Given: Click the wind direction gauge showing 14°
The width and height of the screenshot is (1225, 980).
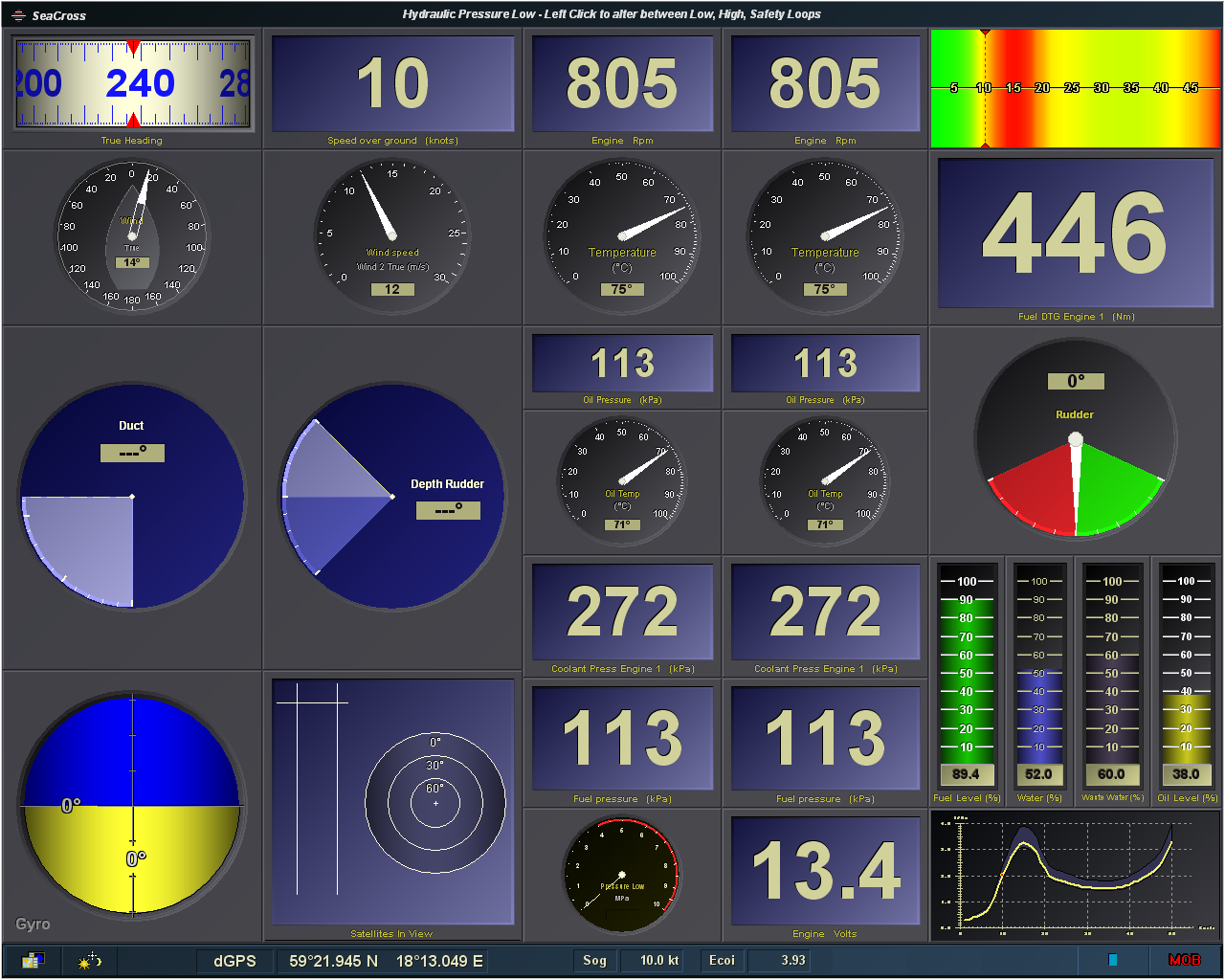Looking at the screenshot, I should 132,234.
